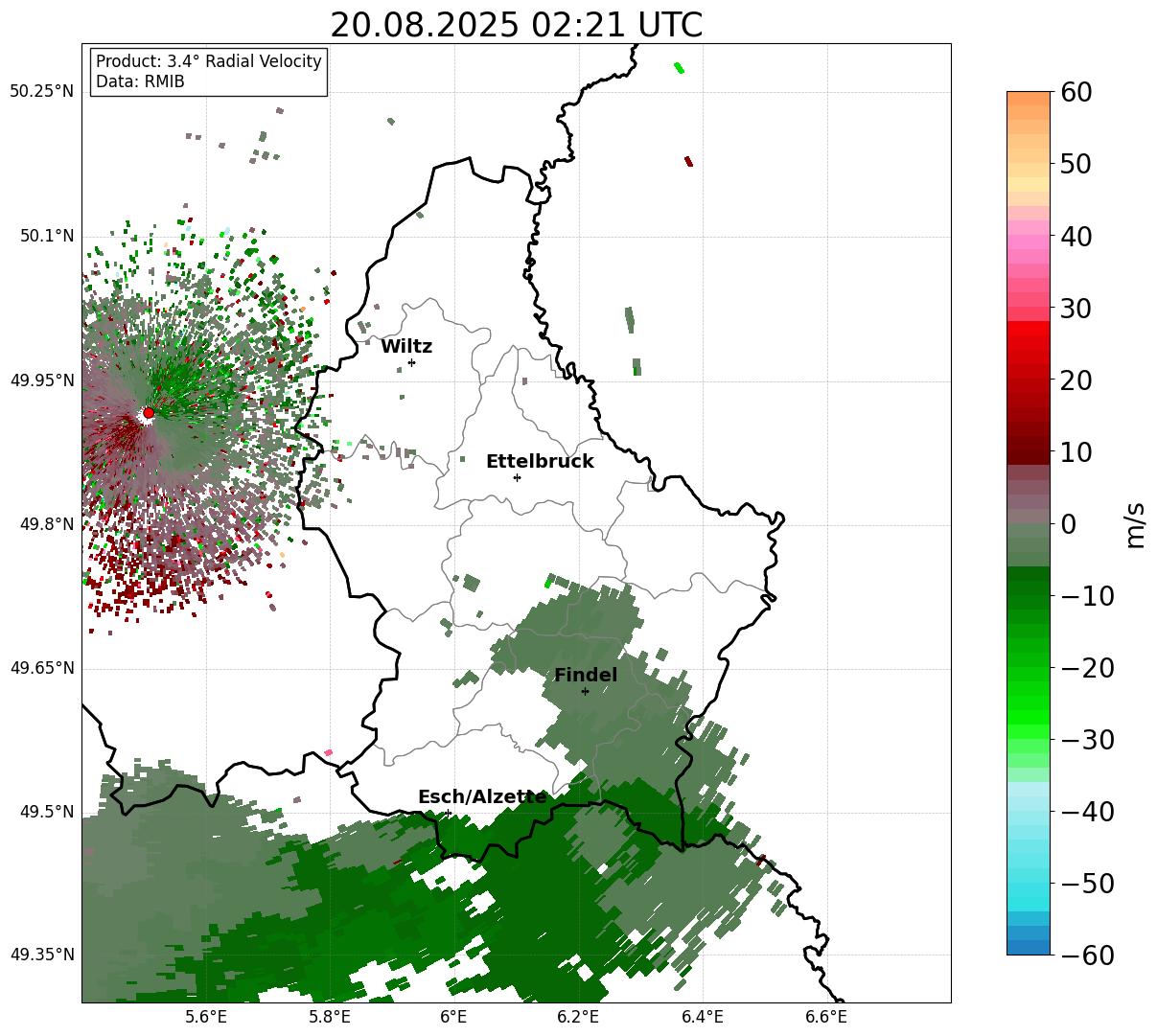Click the Findel station cross marker
Image resolution: width=1157 pixels, height=1036 pixels.
tap(585, 691)
